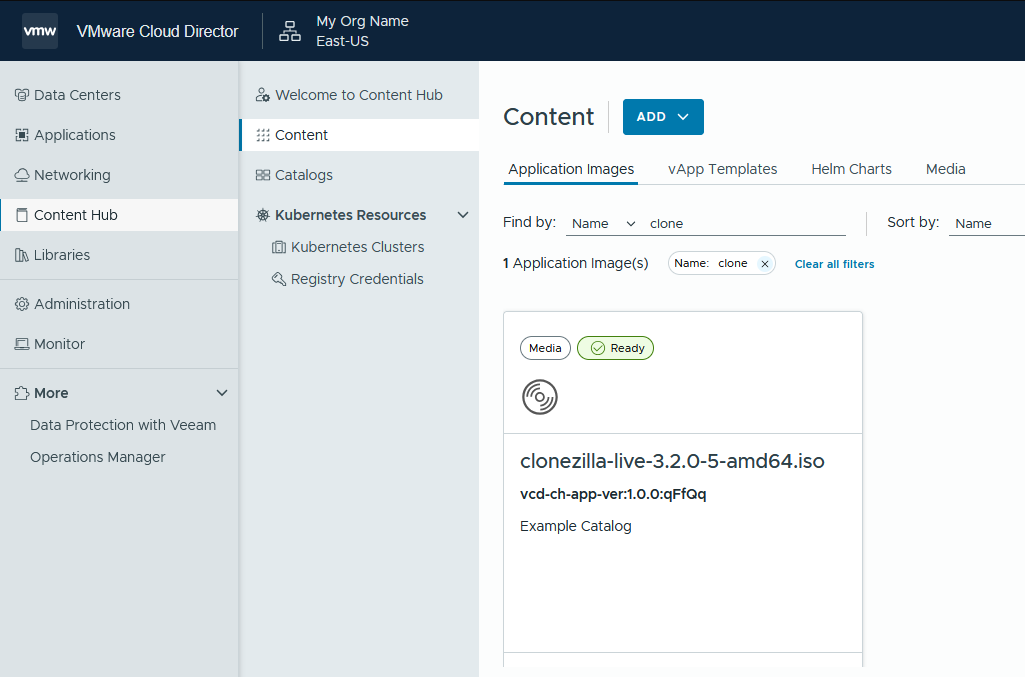Open the Sort by Name dropdown
Viewport: 1025px width, 677px height.
click(x=987, y=223)
